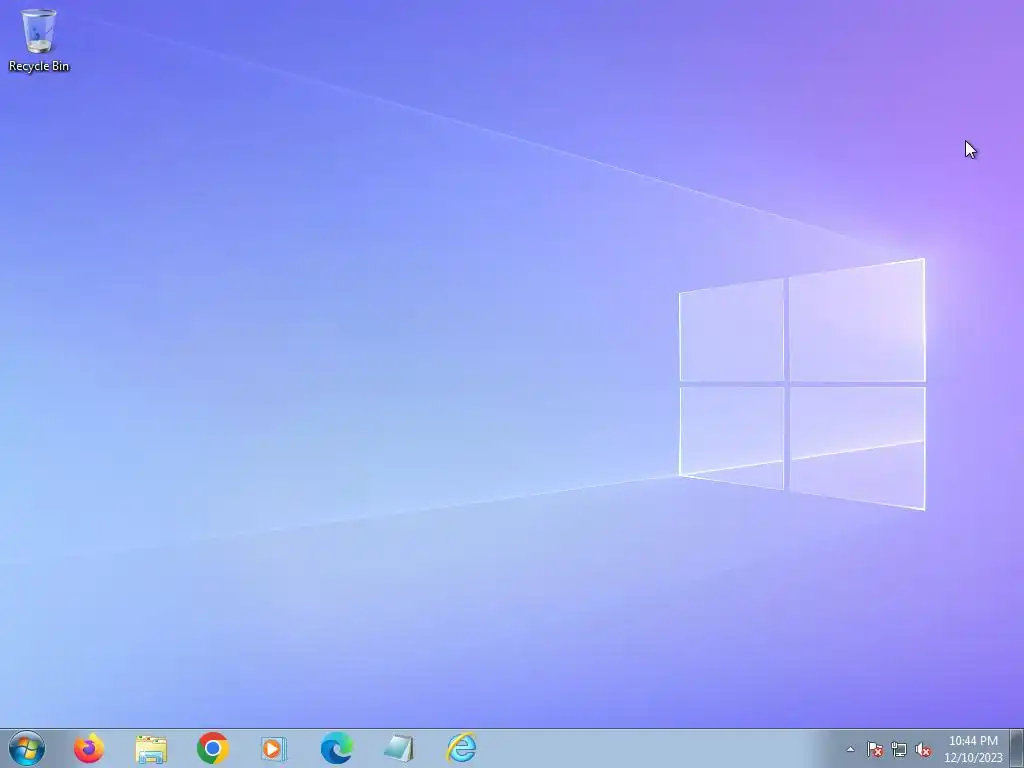Click the network status tray icon
Viewport: 1024px width, 768px height.
899,750
